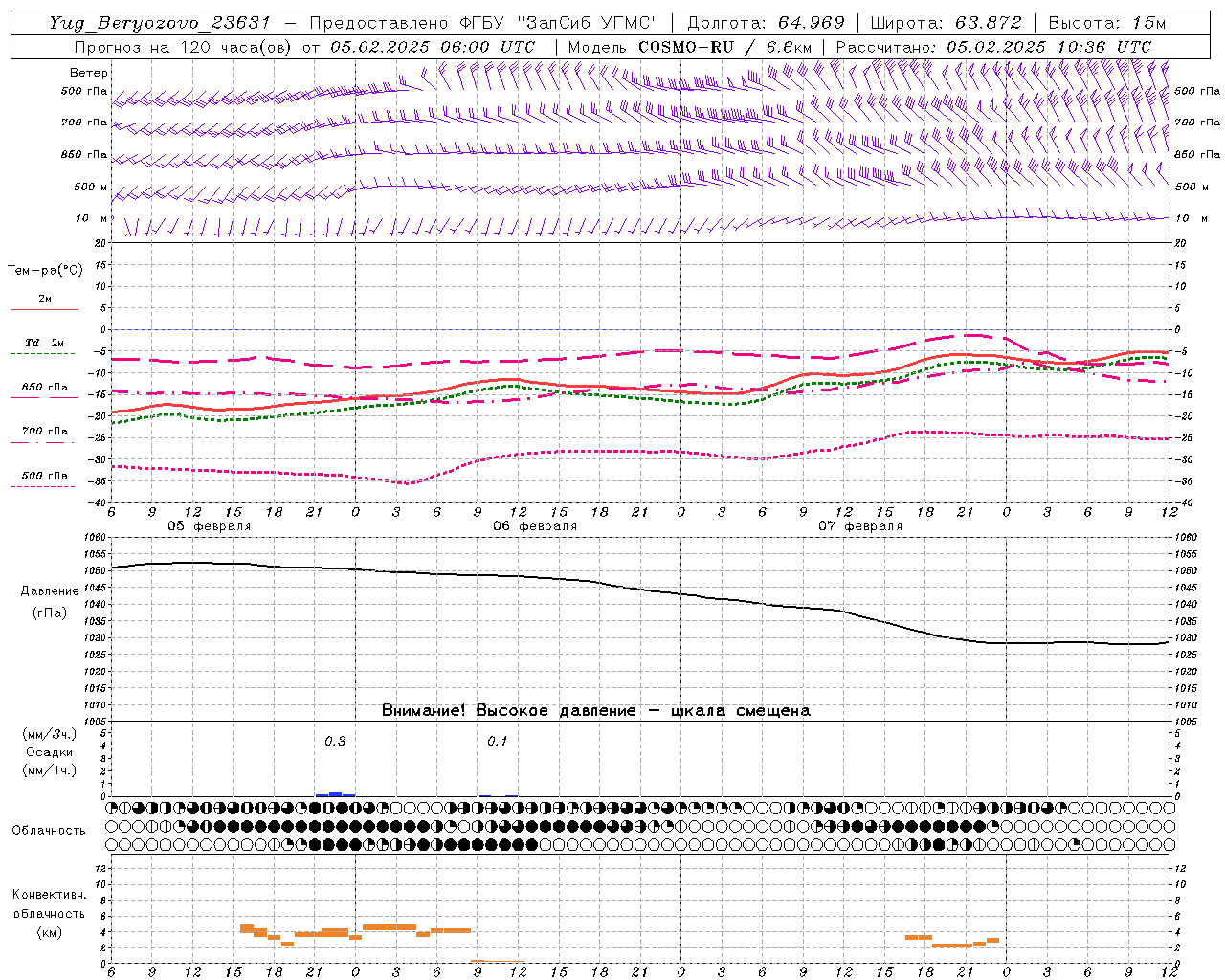Click the solid line sample under legend 2м
1225x980 pixels.
coord(44,309)
